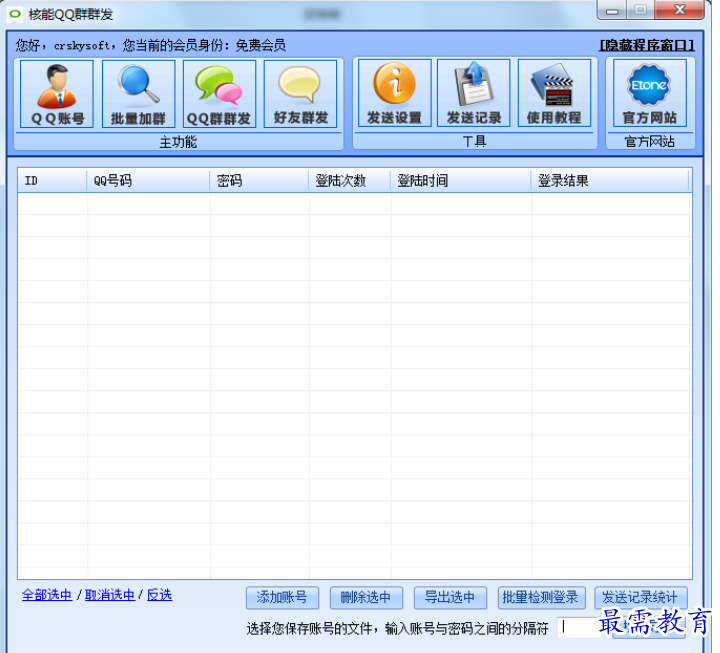Viewport: 720px width, 653px height.
Task: Close the 核能QQ群群发 window
Action: (x=680, y=10)
